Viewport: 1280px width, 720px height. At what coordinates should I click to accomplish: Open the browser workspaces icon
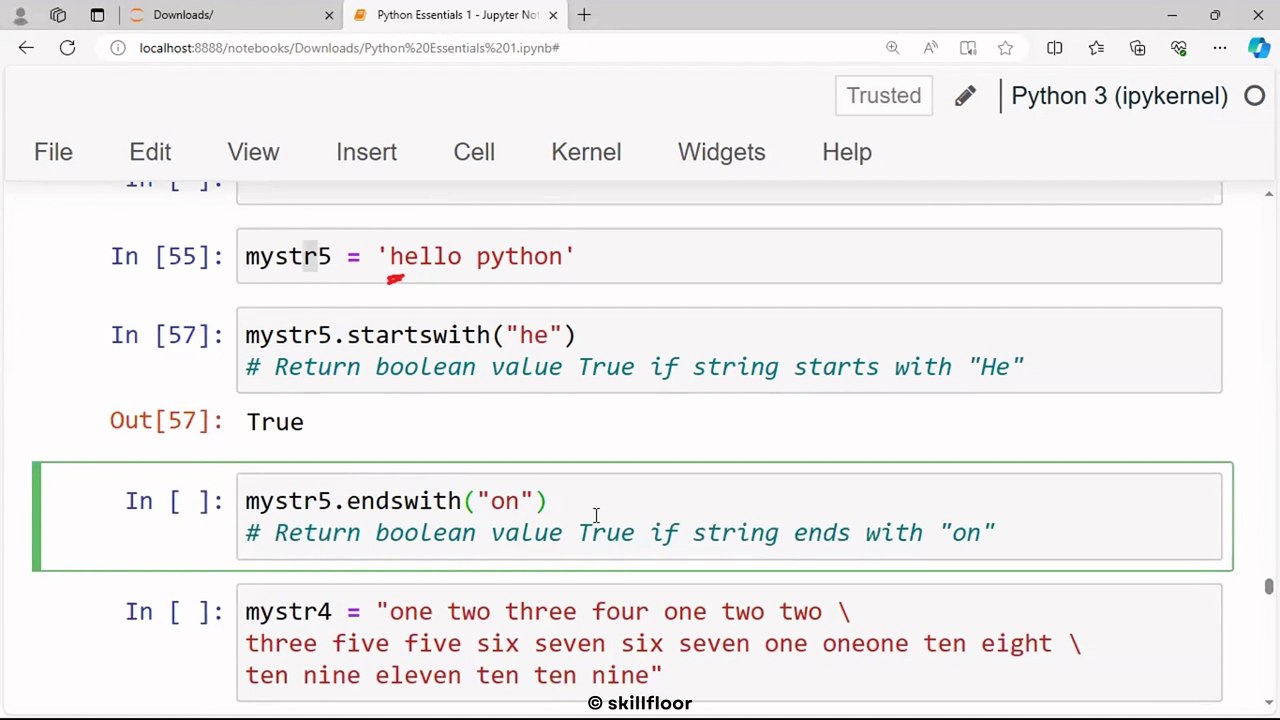pyautogui.click(x=58, y=15)
